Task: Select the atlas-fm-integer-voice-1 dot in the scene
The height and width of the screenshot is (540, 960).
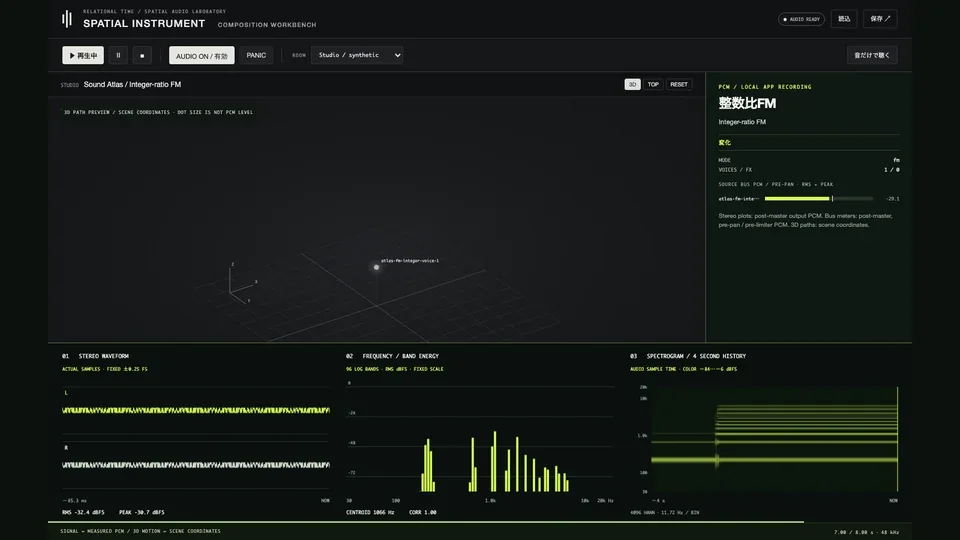Action: coord(377,267)
